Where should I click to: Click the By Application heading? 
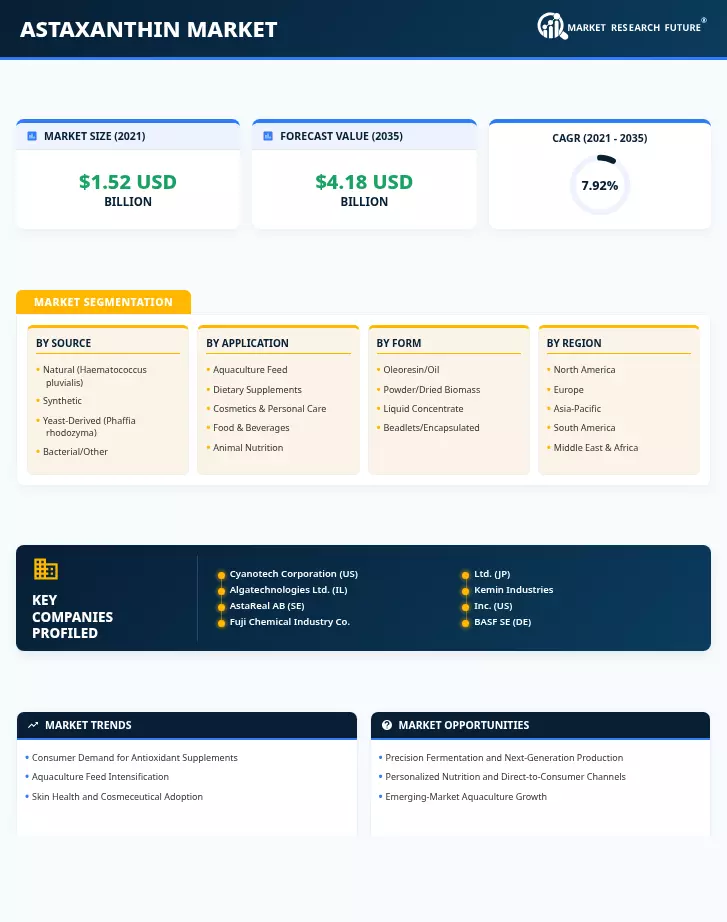click(247, 343)
